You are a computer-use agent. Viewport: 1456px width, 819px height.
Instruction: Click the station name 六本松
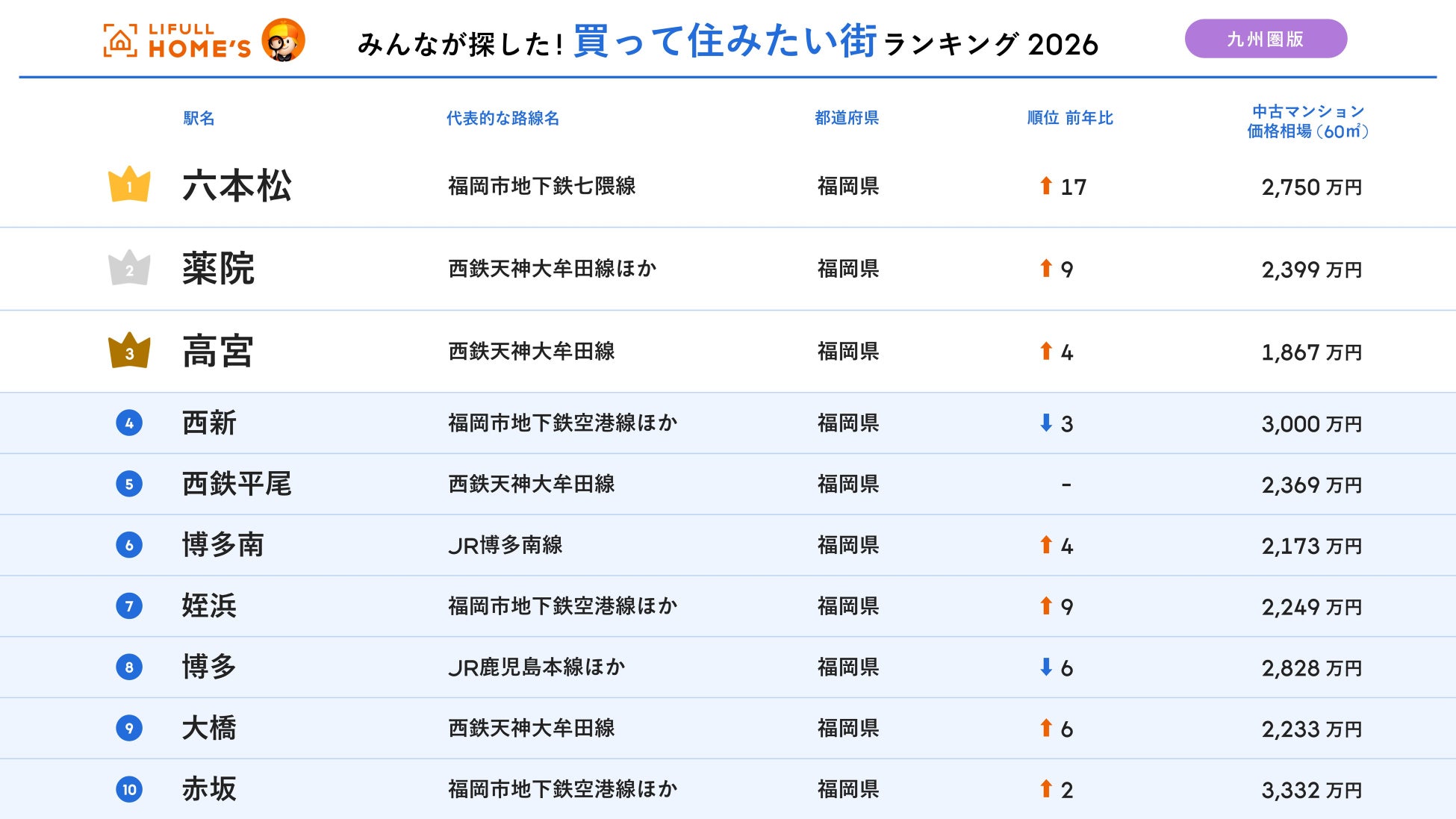click(237, 185)
